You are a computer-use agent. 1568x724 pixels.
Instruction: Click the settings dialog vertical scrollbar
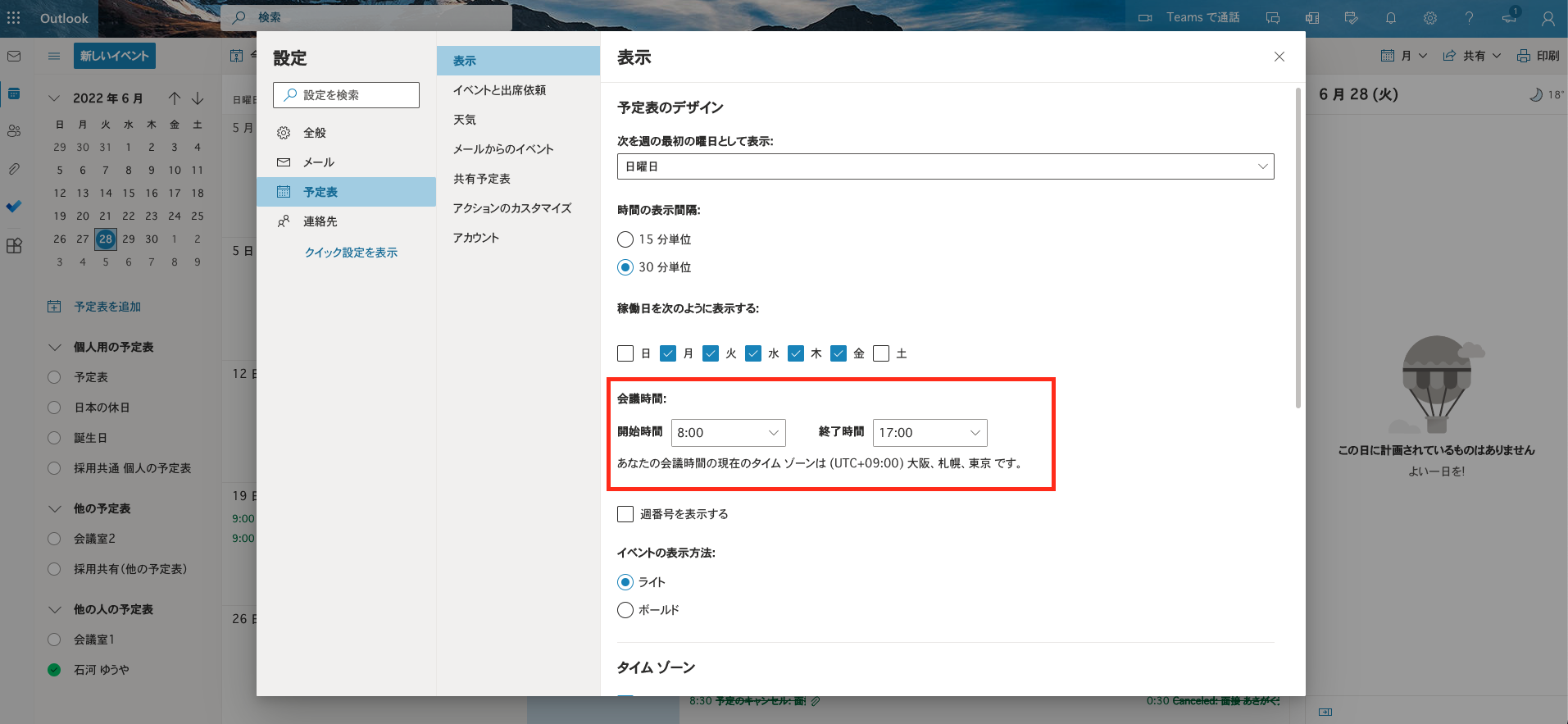click(1298, 248)
